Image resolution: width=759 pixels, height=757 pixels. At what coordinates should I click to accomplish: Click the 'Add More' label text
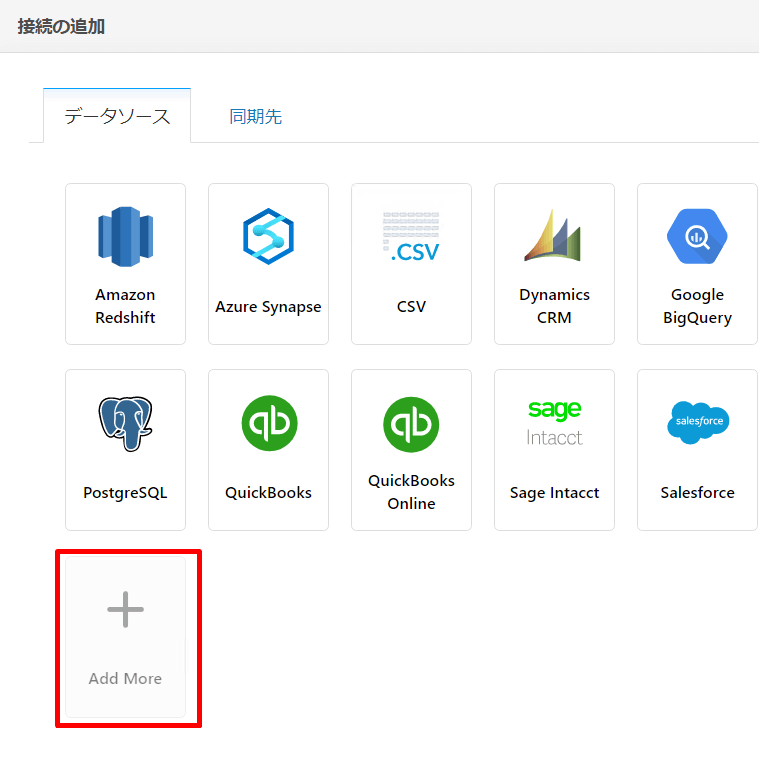(x=125, y=679)
